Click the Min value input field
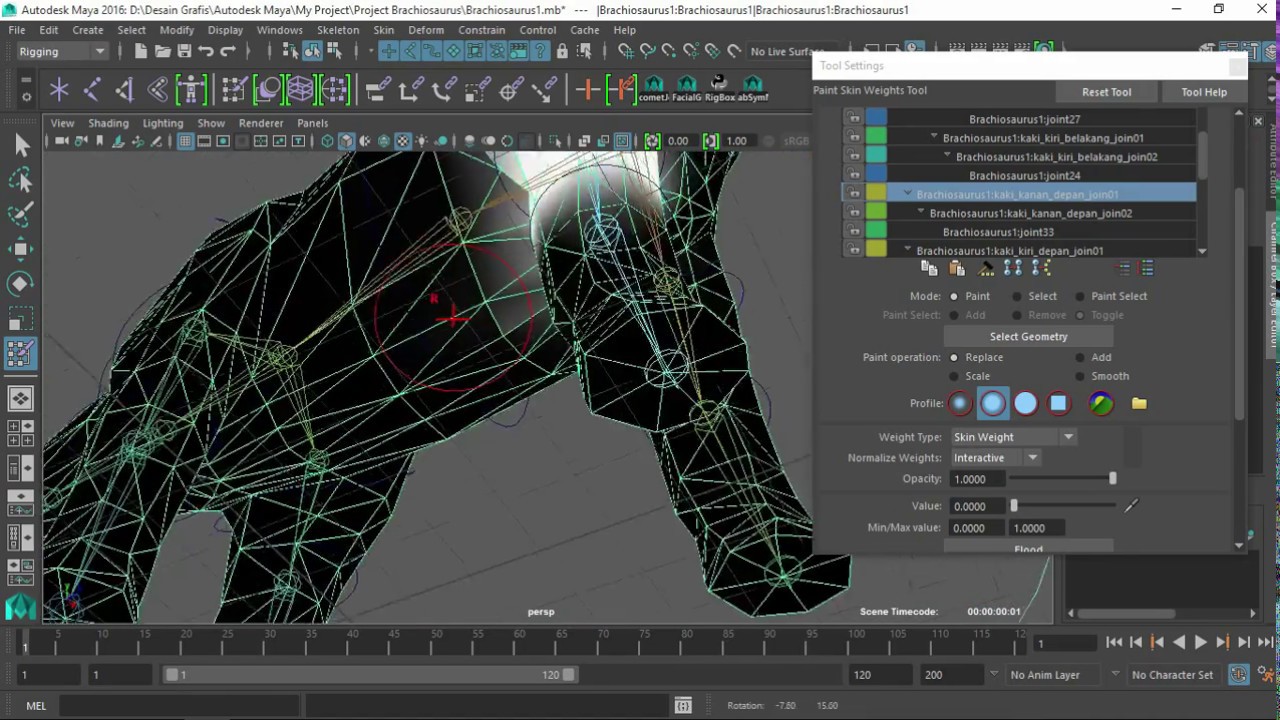The image size is (1280, 720). tap(978, 528)
